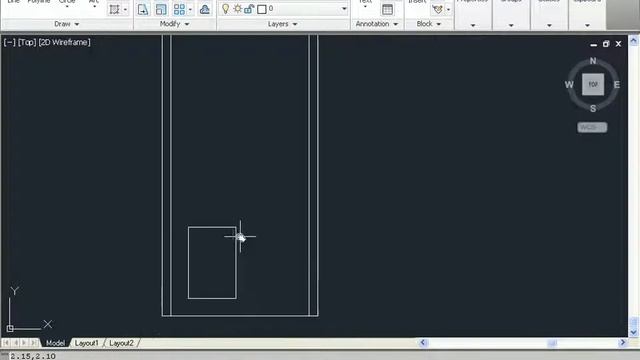Expand the Block panel

click(x=429, y=24)
